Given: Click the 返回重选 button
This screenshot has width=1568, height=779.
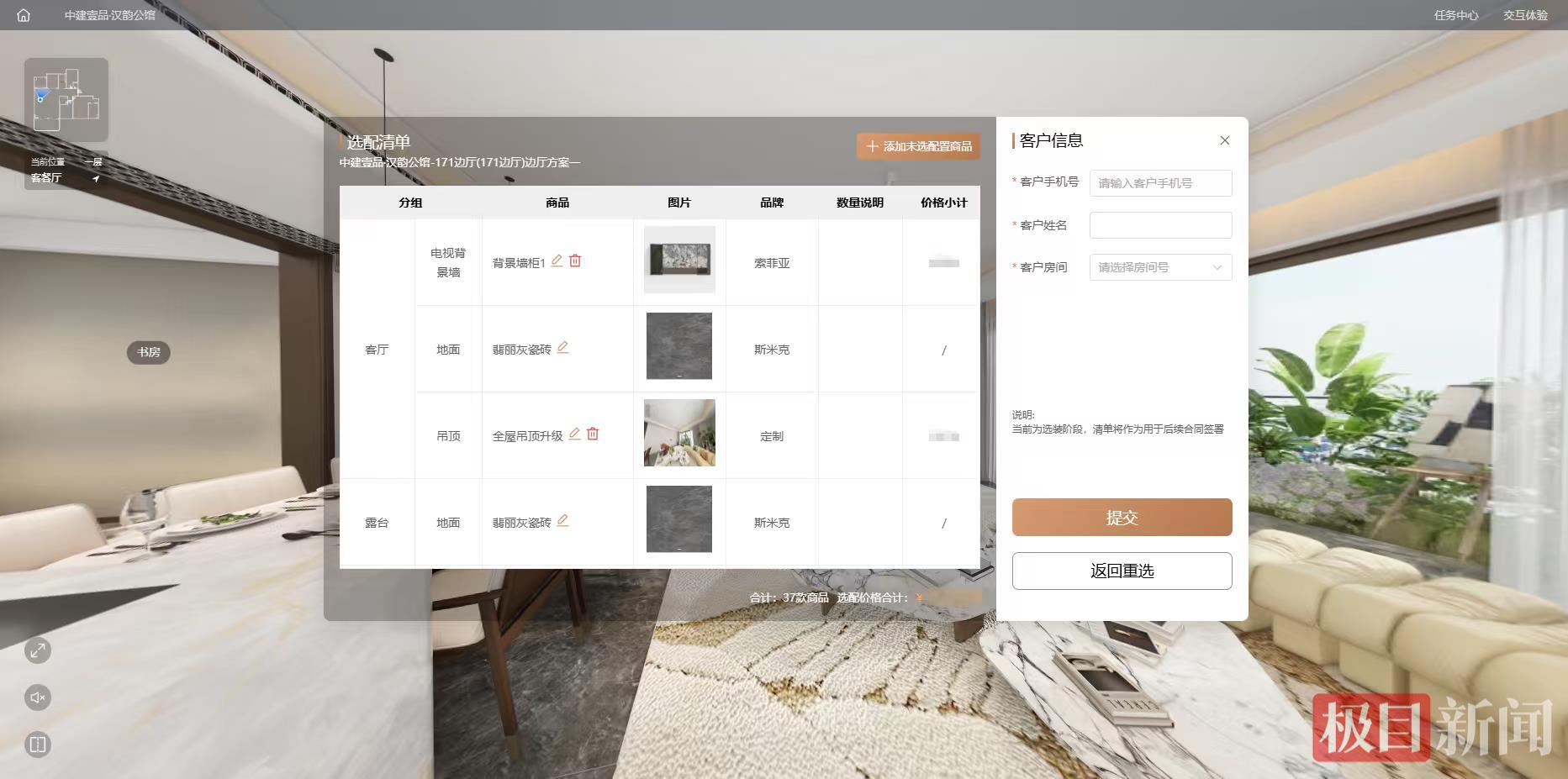Looking at the screenshot, I should 1122,571.
